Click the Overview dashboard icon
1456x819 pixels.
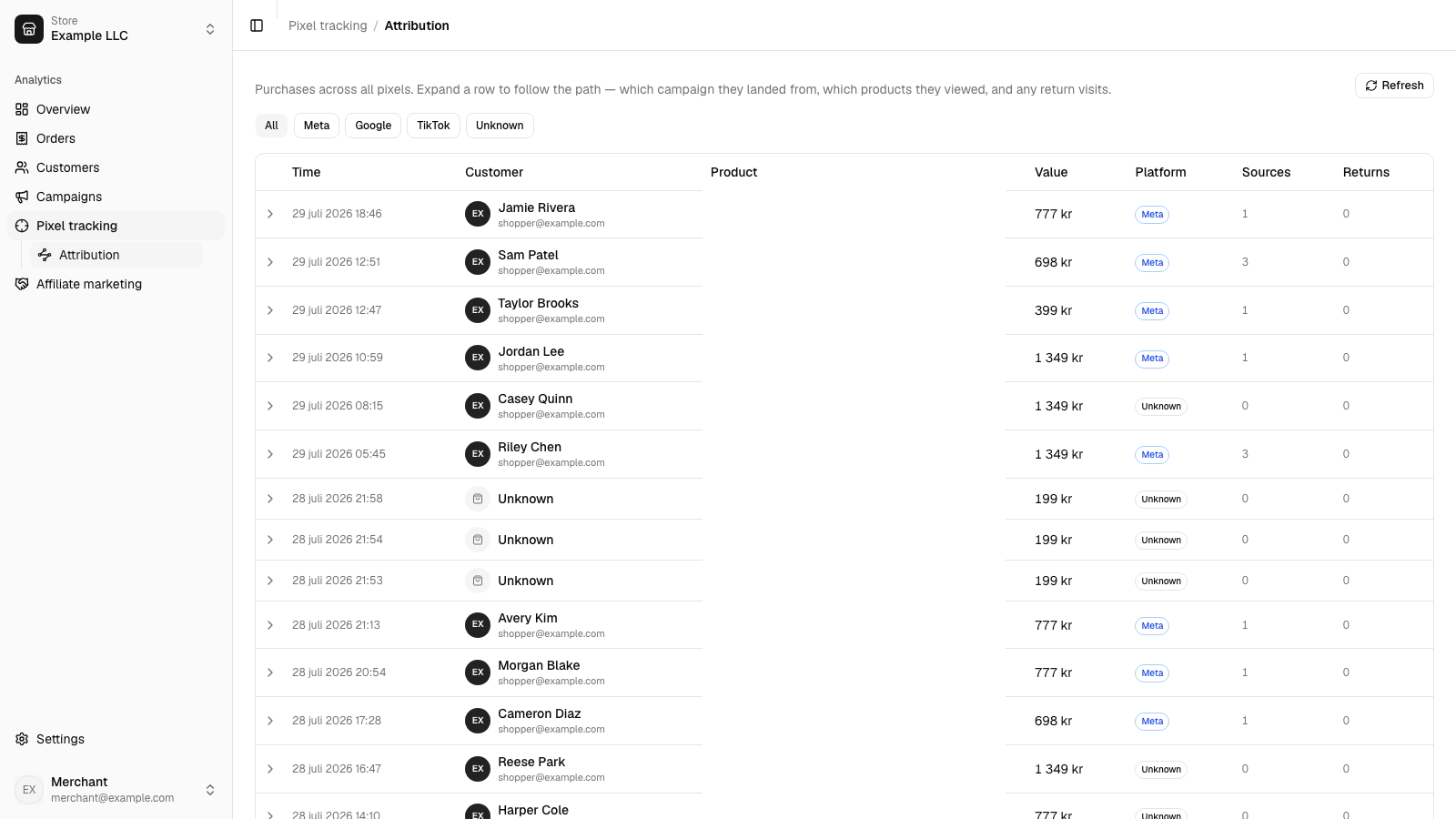point(22,109)
